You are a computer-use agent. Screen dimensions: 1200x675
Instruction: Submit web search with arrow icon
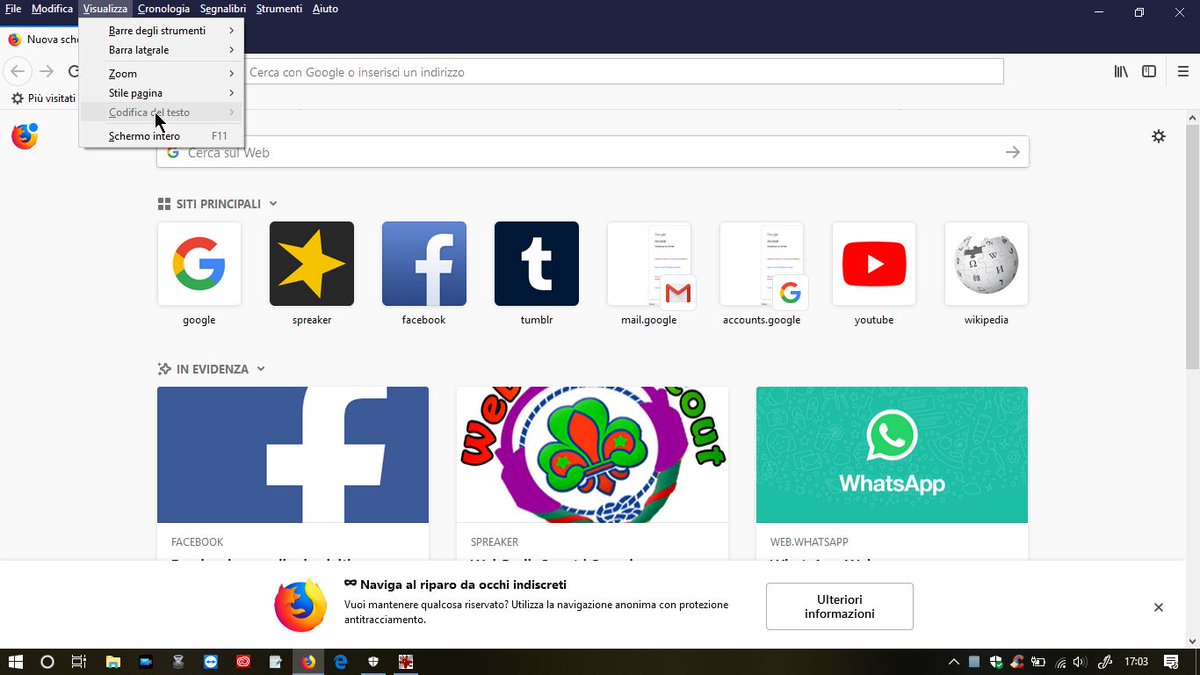[x=1013, y=152]
